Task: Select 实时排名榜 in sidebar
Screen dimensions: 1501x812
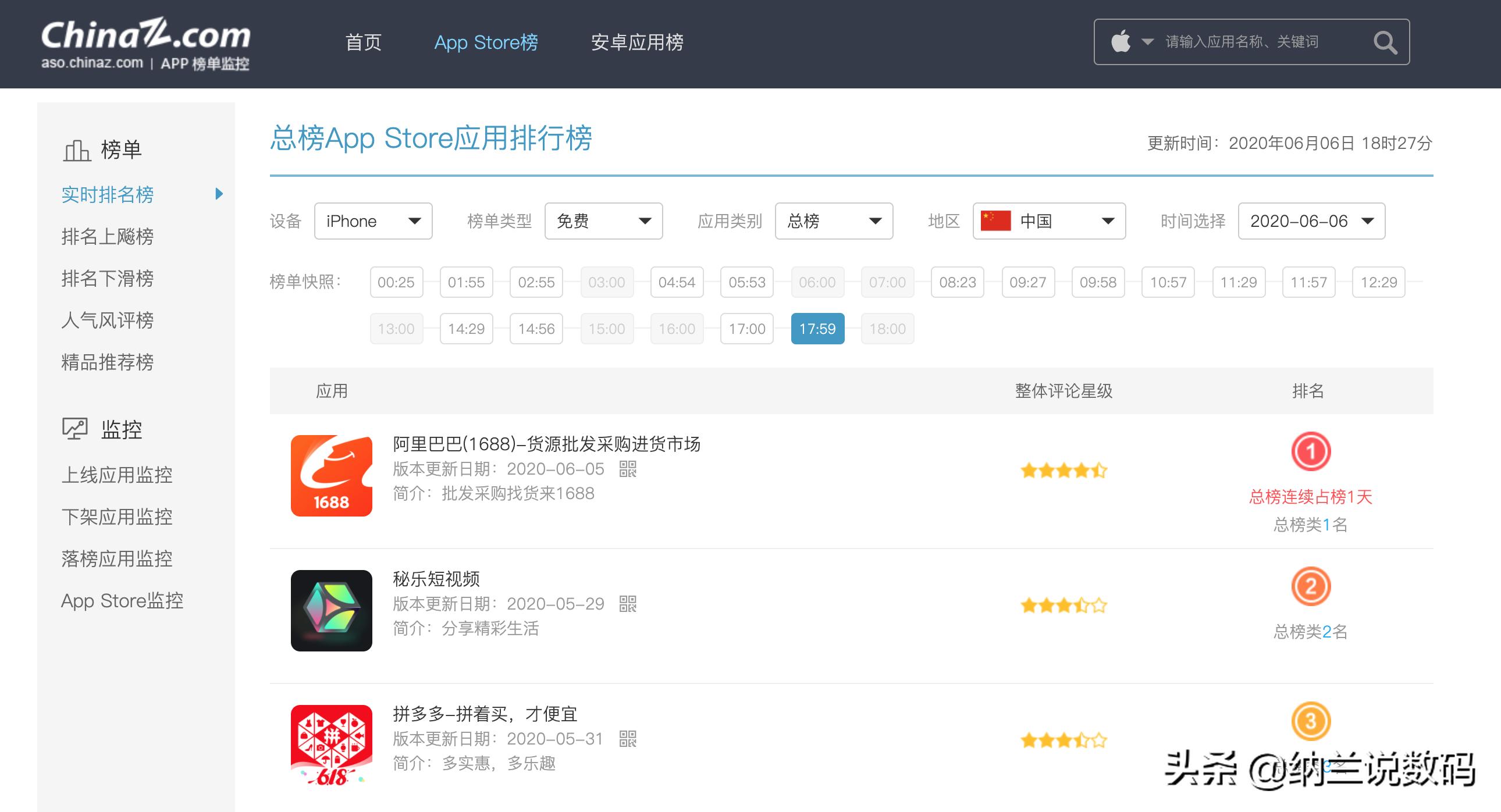Action: click(x=107, y=194)
